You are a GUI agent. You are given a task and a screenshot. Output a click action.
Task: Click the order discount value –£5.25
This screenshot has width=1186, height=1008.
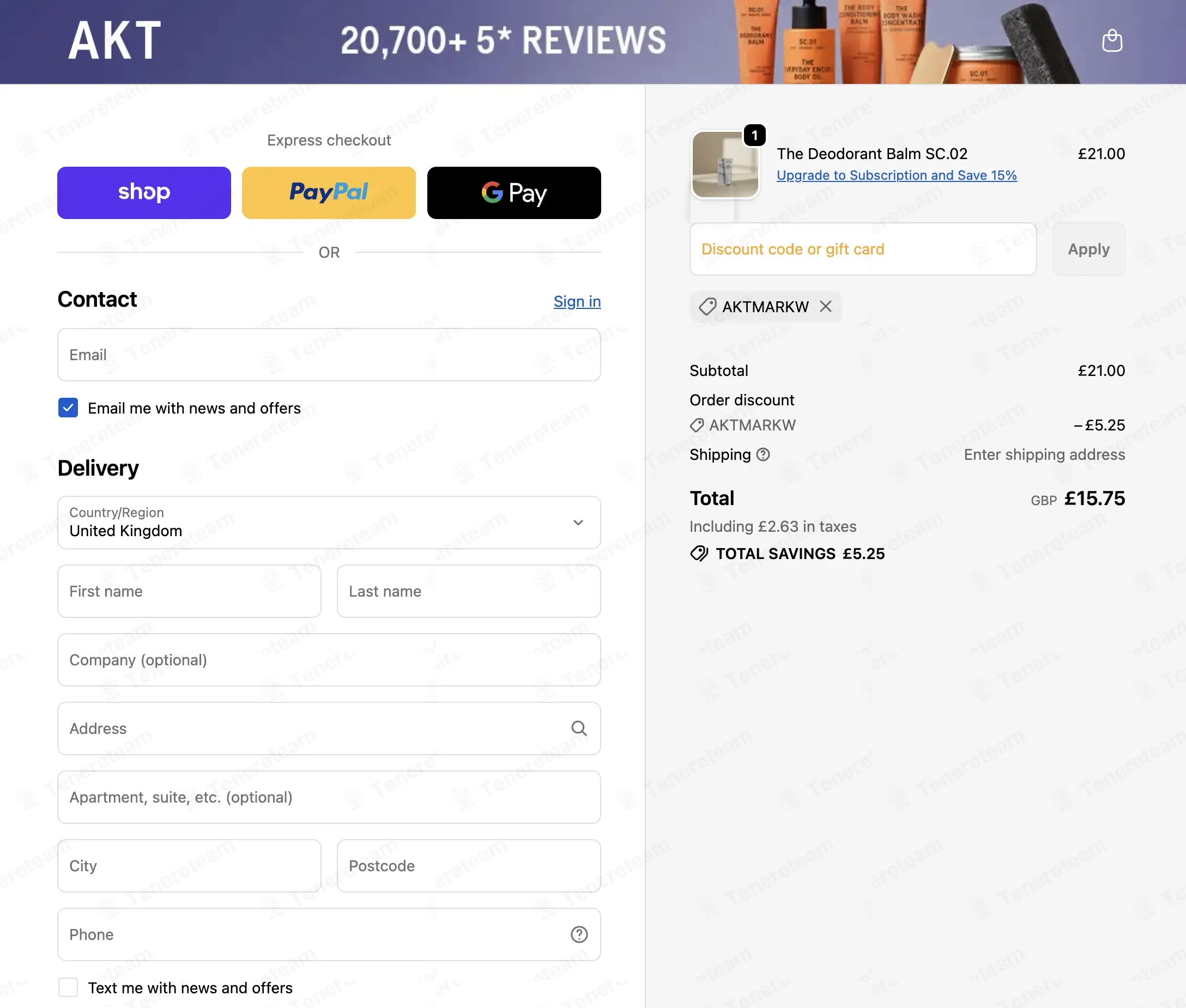pyautogui.click(x=1099, y=425)
